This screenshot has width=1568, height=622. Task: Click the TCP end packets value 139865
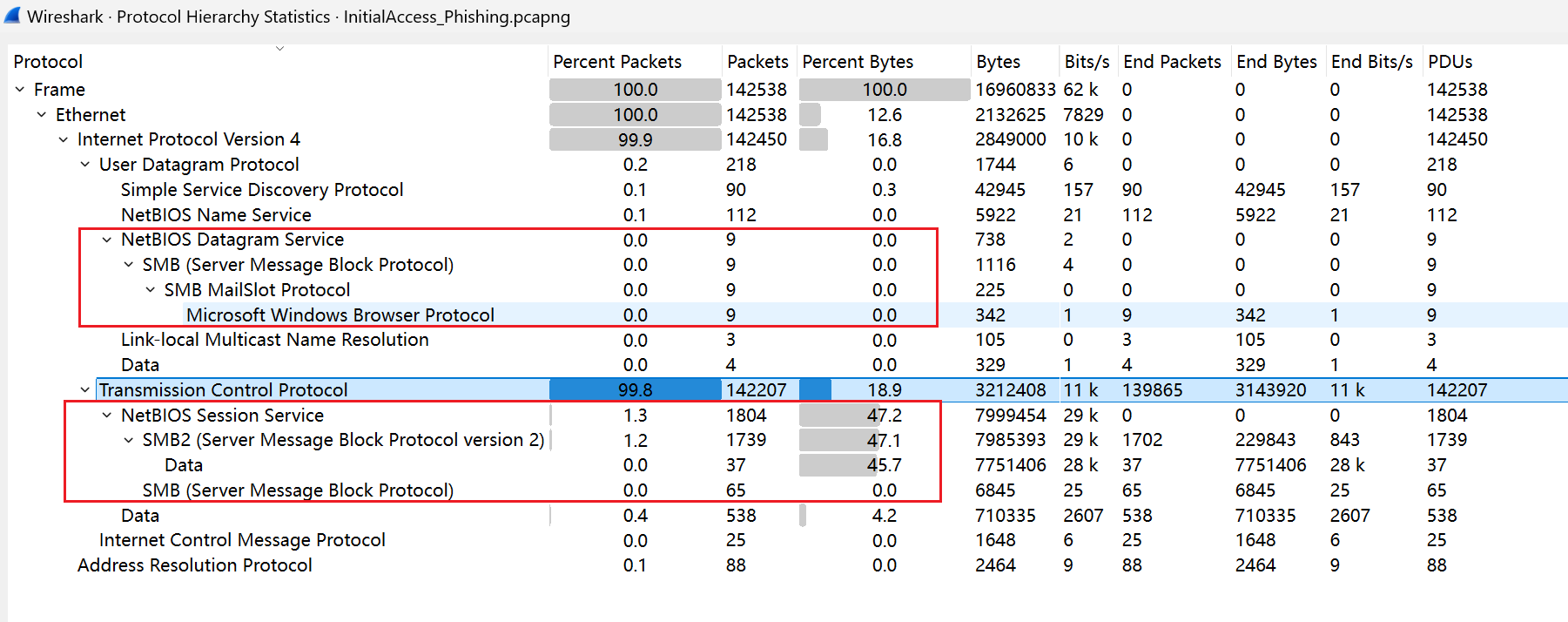(x=1152, y=390)
